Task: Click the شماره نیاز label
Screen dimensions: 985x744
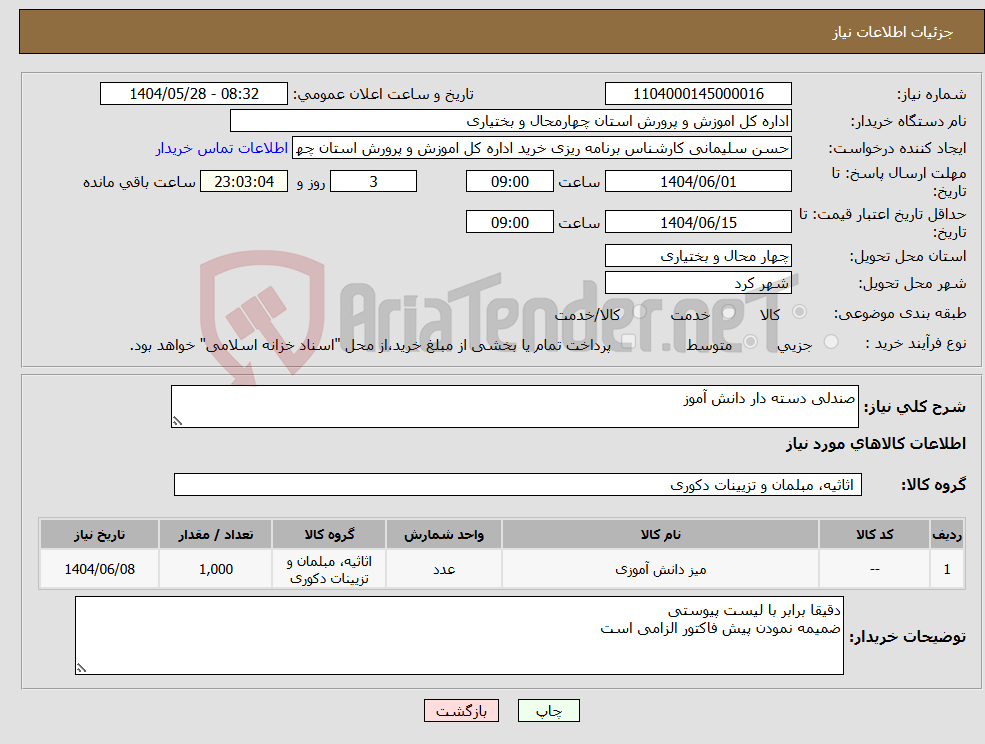Action: click(932, 94)
